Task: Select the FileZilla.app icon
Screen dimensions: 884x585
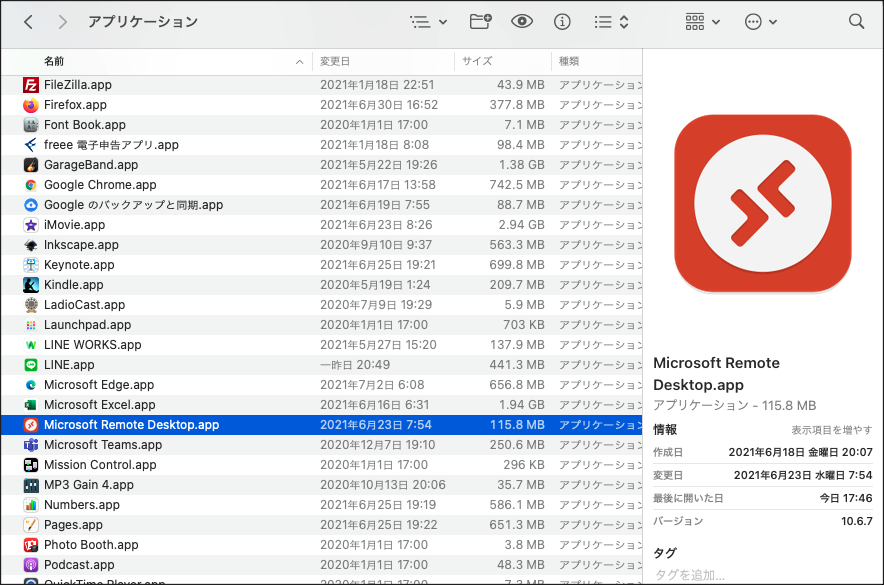Action: point(31,85)
